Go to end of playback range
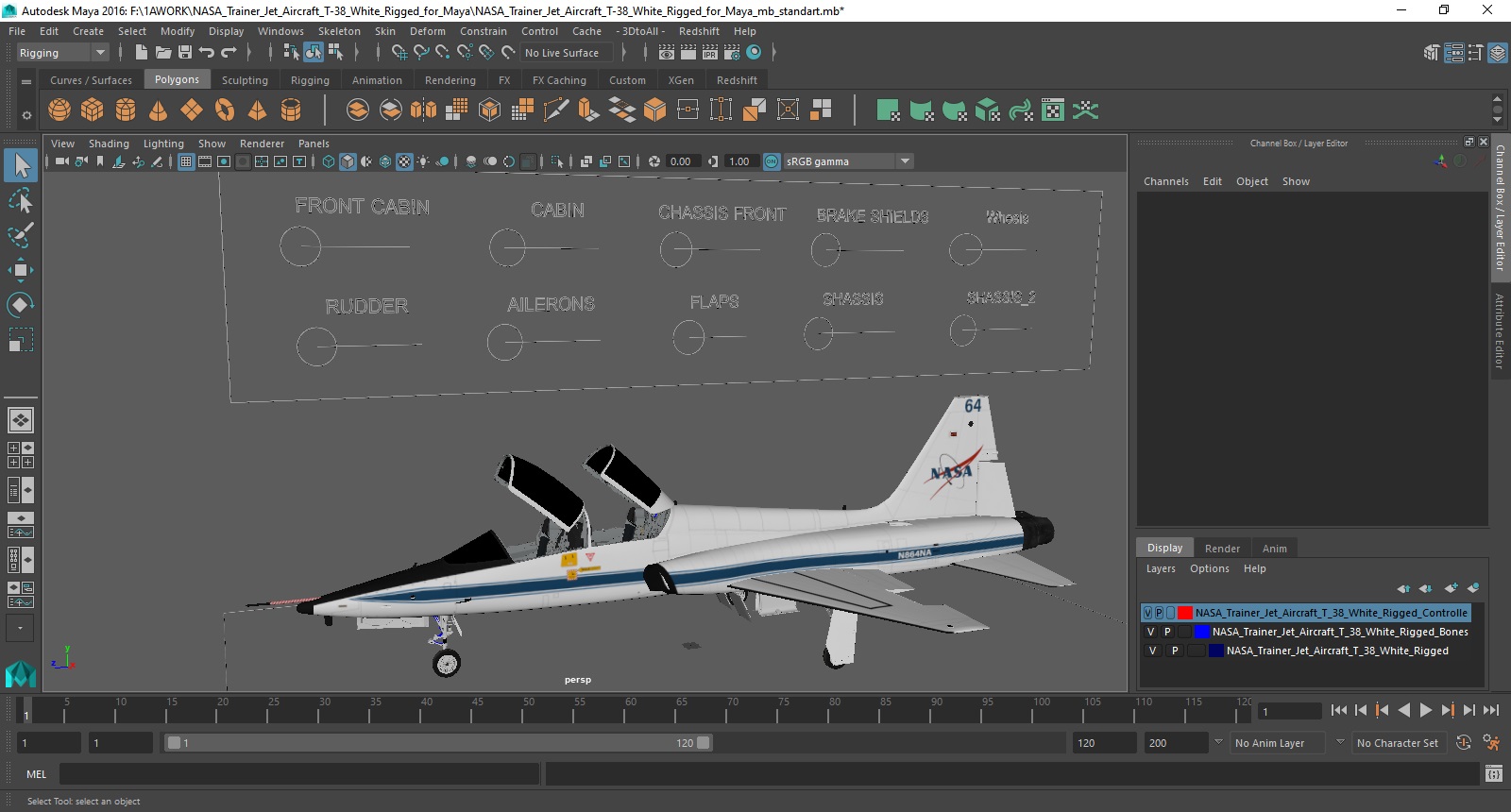Screen dimensions: 1511x812 pos(1491,711)
